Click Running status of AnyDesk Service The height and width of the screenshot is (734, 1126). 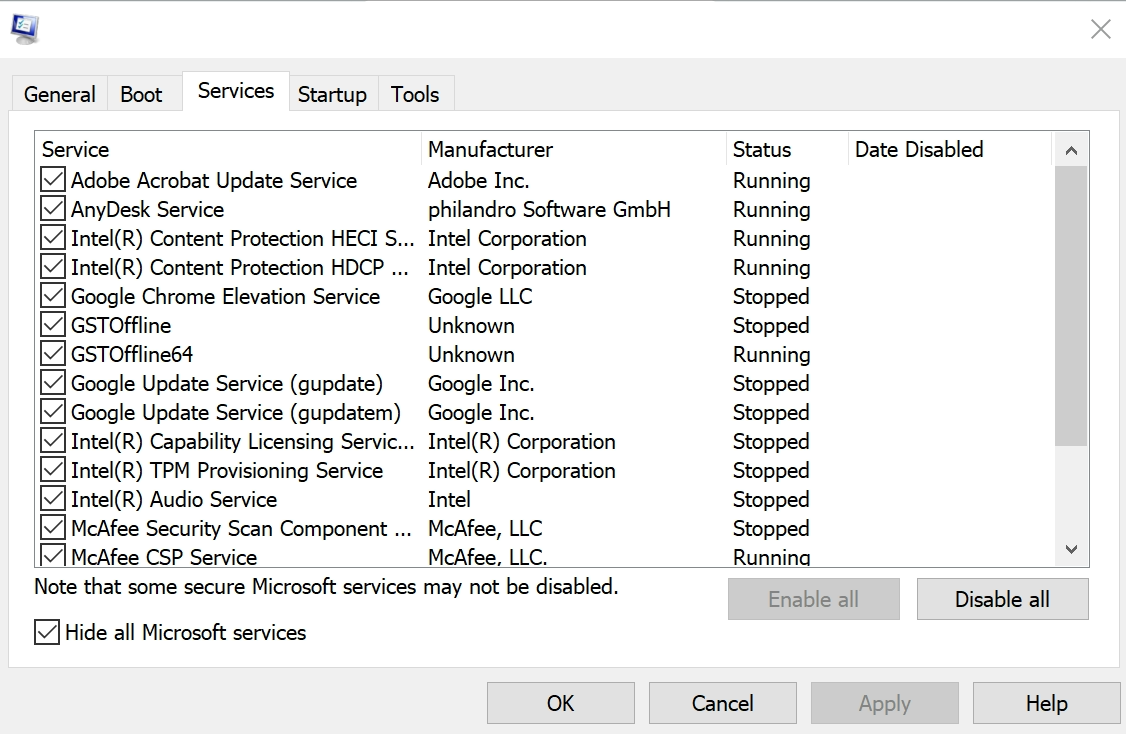click(771, 209)
